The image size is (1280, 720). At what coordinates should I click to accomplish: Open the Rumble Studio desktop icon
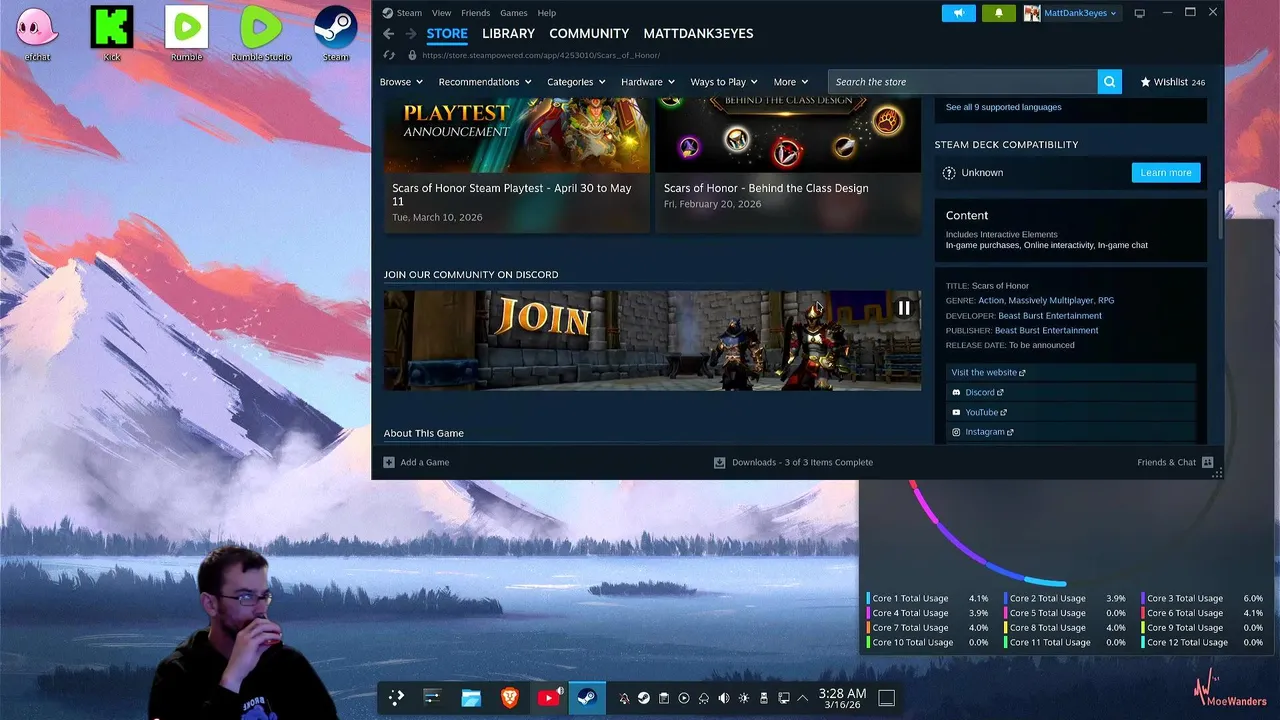[261, 34]
